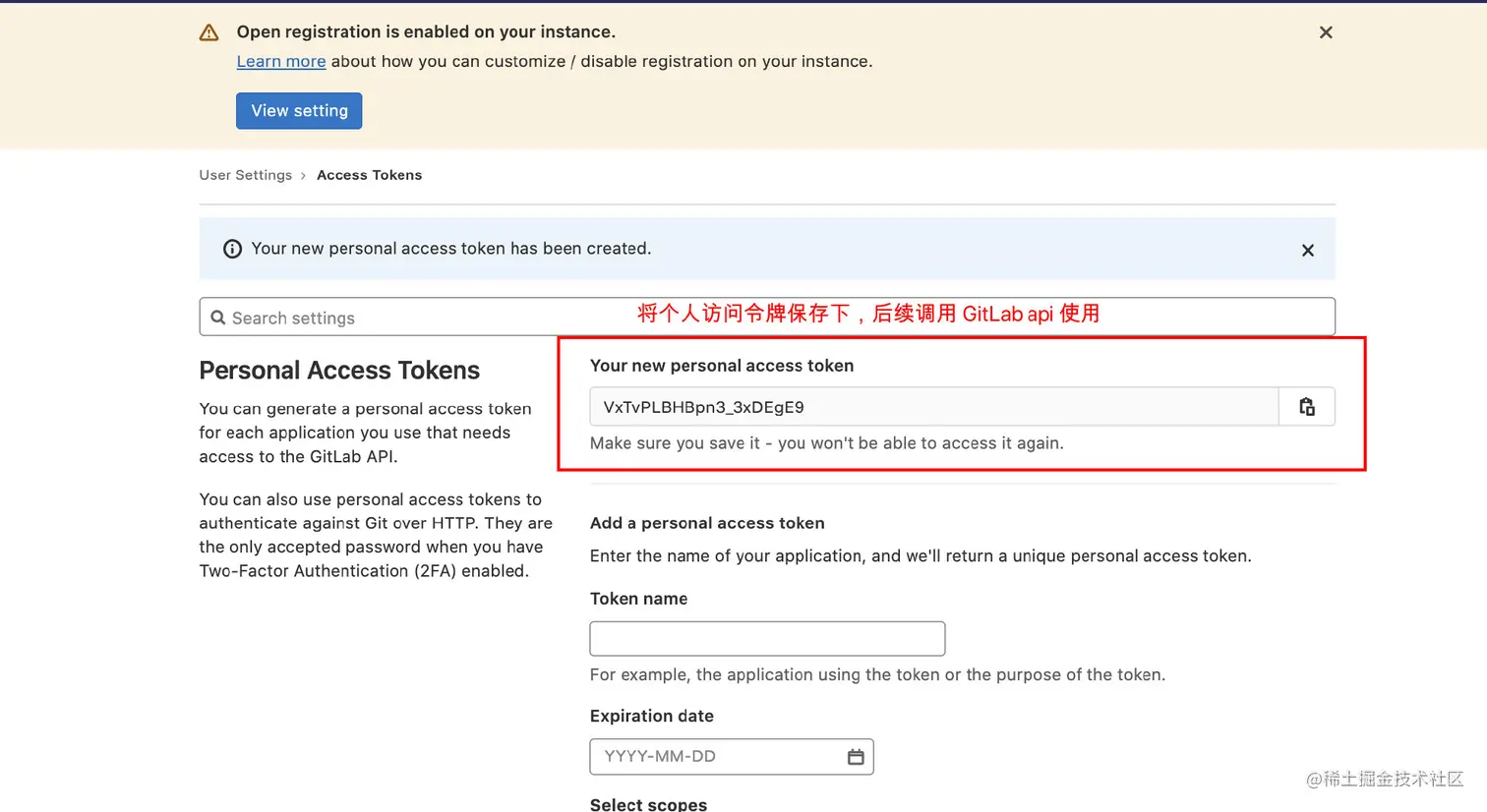Click the View setting button
1487x812 pixels.
299,111
